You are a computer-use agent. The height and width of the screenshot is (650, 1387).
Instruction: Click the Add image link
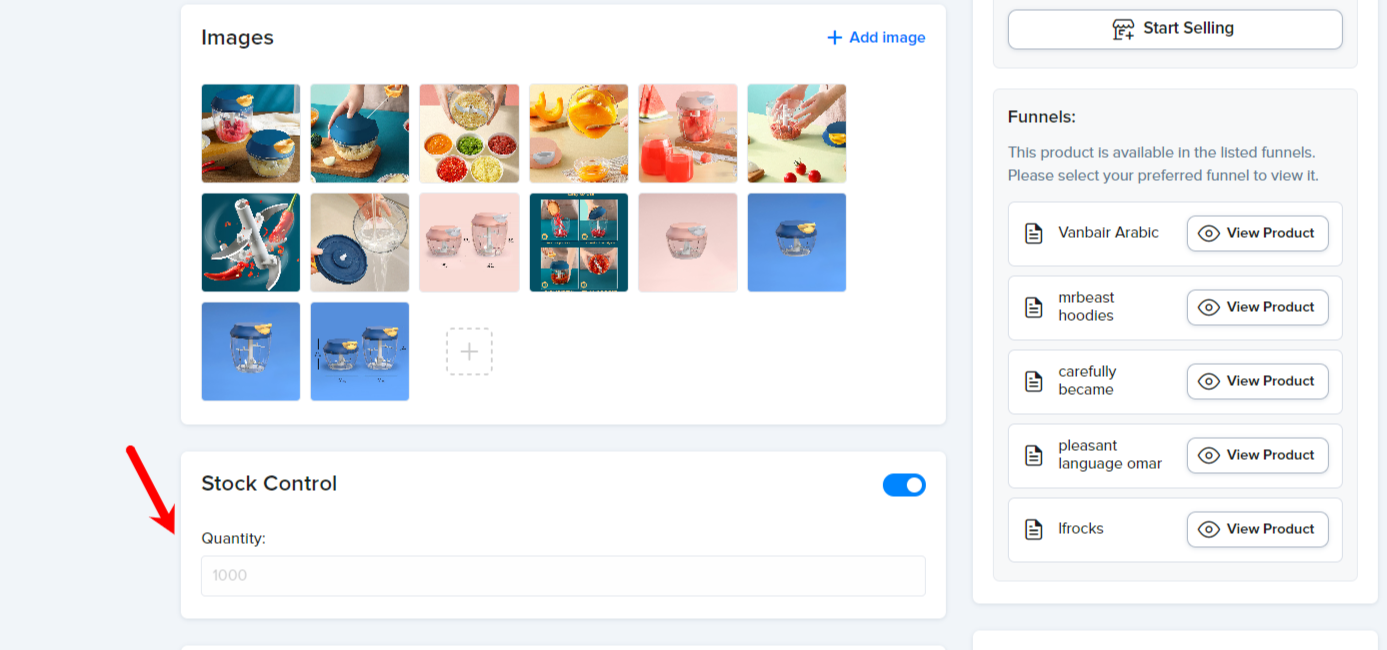click(876, 38)
